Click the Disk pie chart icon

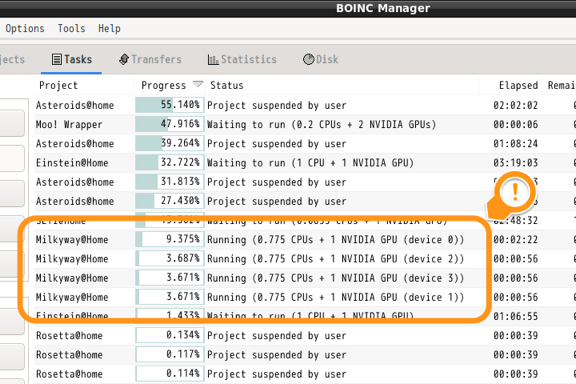[309, 59]
